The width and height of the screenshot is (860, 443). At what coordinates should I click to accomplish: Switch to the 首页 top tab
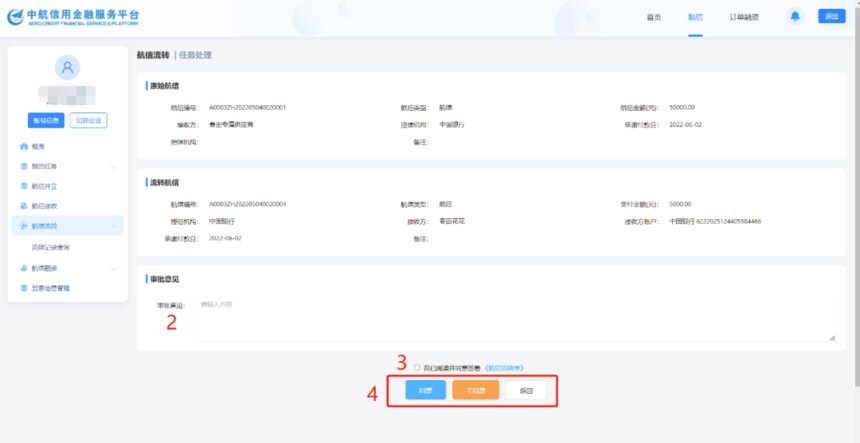[654, 18]
